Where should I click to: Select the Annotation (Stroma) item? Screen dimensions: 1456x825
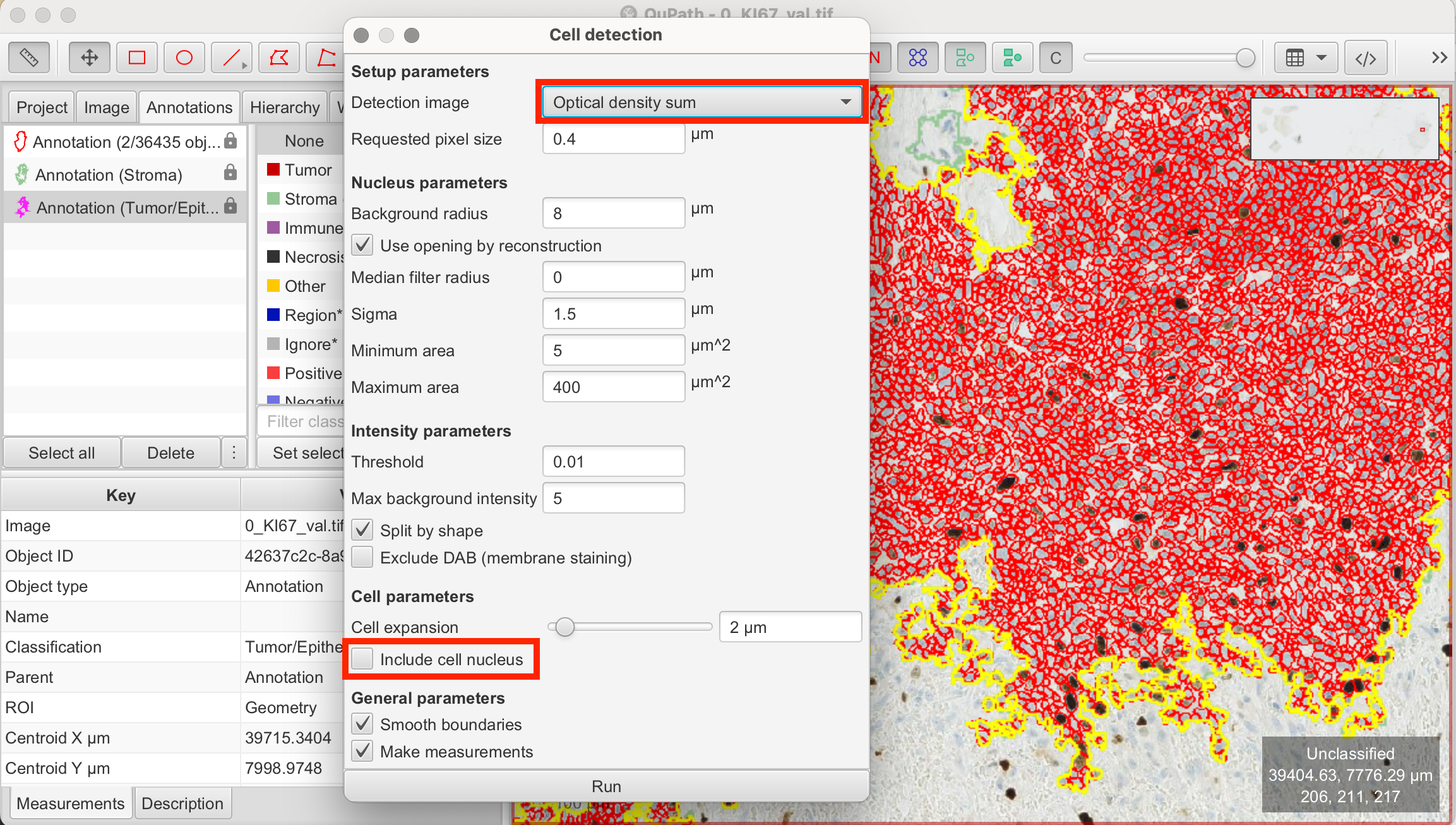[109, 174]
